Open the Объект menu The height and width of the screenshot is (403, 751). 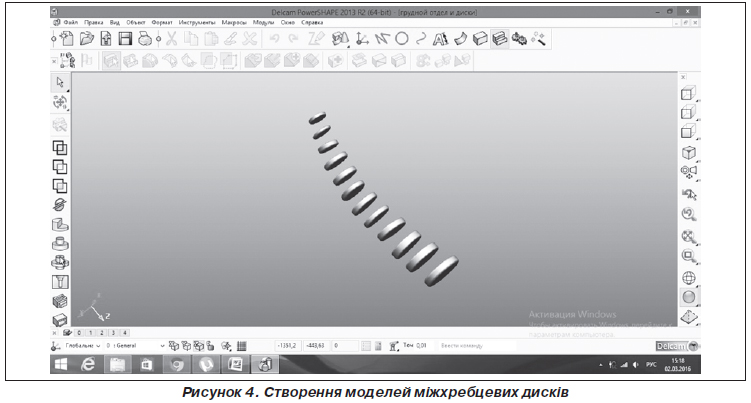136,23
